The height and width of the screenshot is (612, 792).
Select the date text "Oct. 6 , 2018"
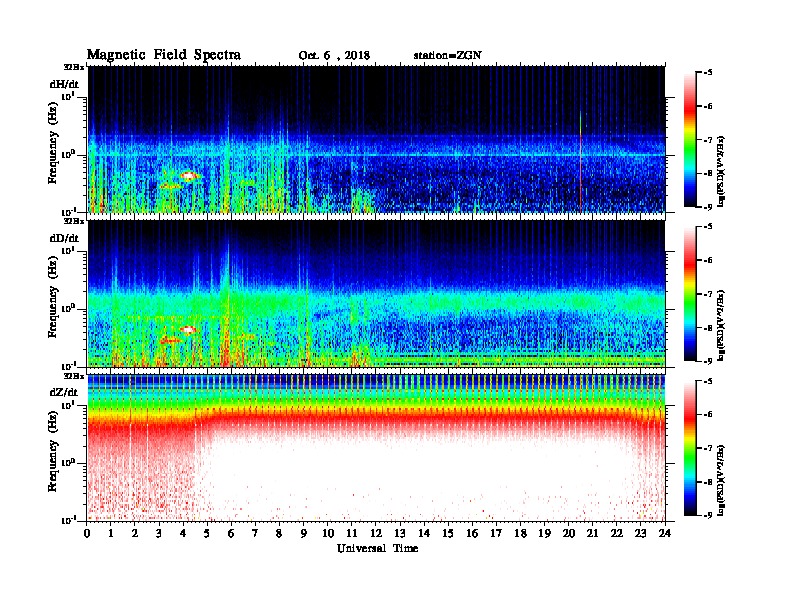(334, 56)
